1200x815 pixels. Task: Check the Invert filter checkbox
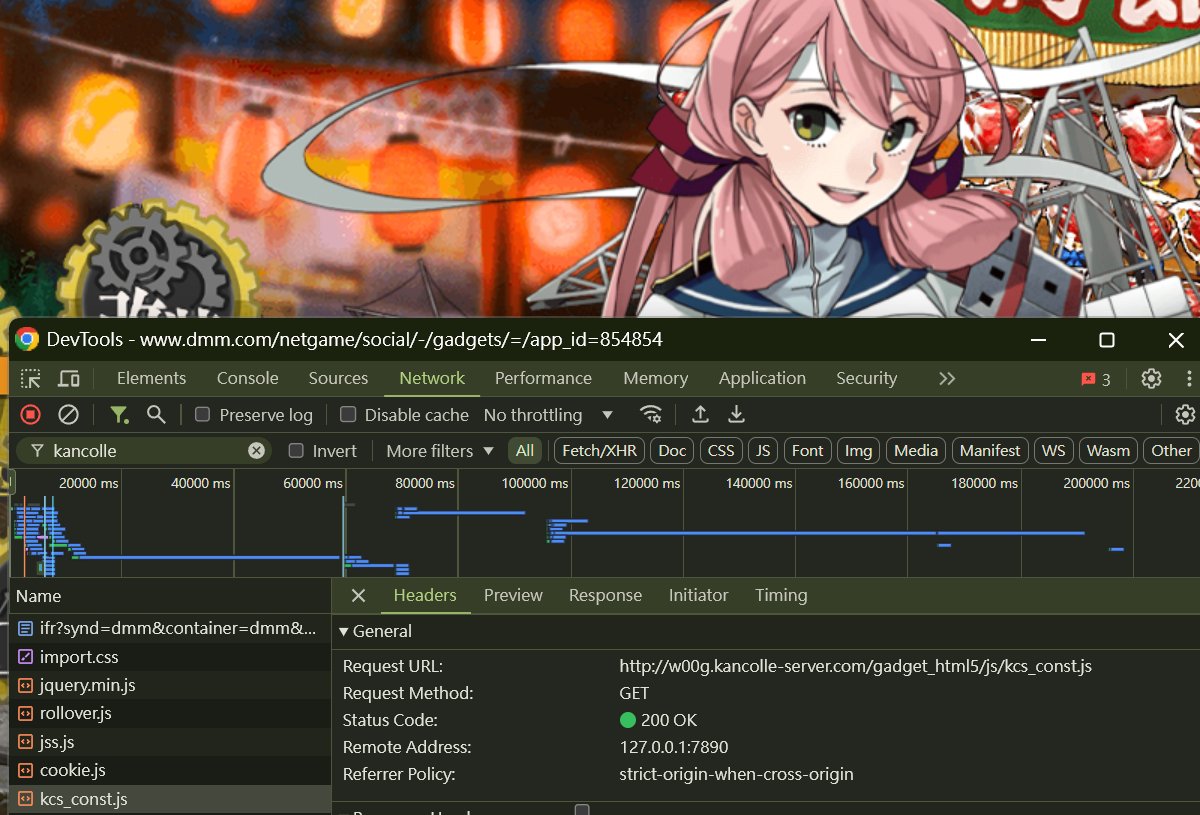pyautogui.click(x=296, y=451)
